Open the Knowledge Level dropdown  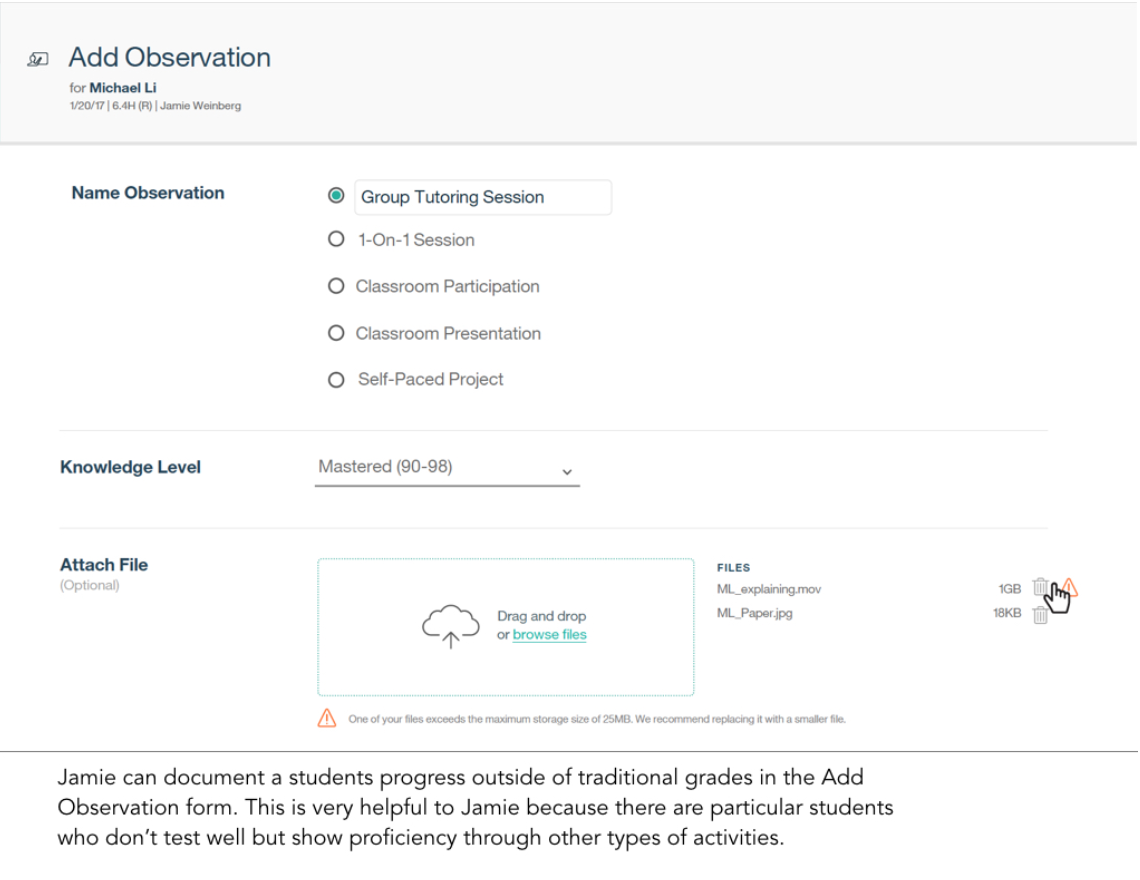pyautogui.click(x=446, y=467)
